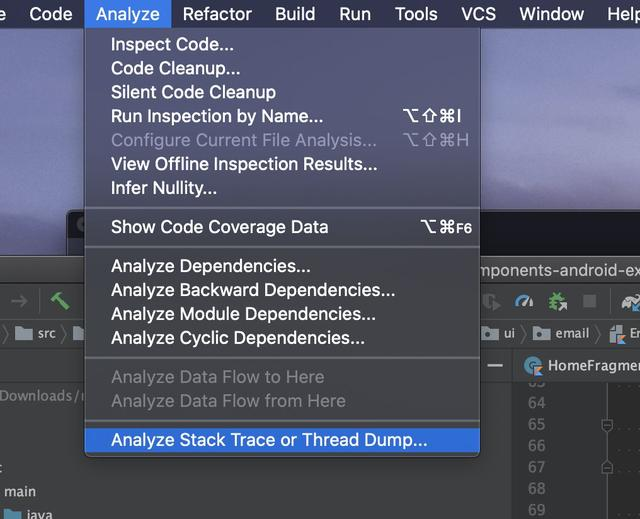Click the gray Stop square icon
Screen dimensions: 640x519
[x=590, y=301]
